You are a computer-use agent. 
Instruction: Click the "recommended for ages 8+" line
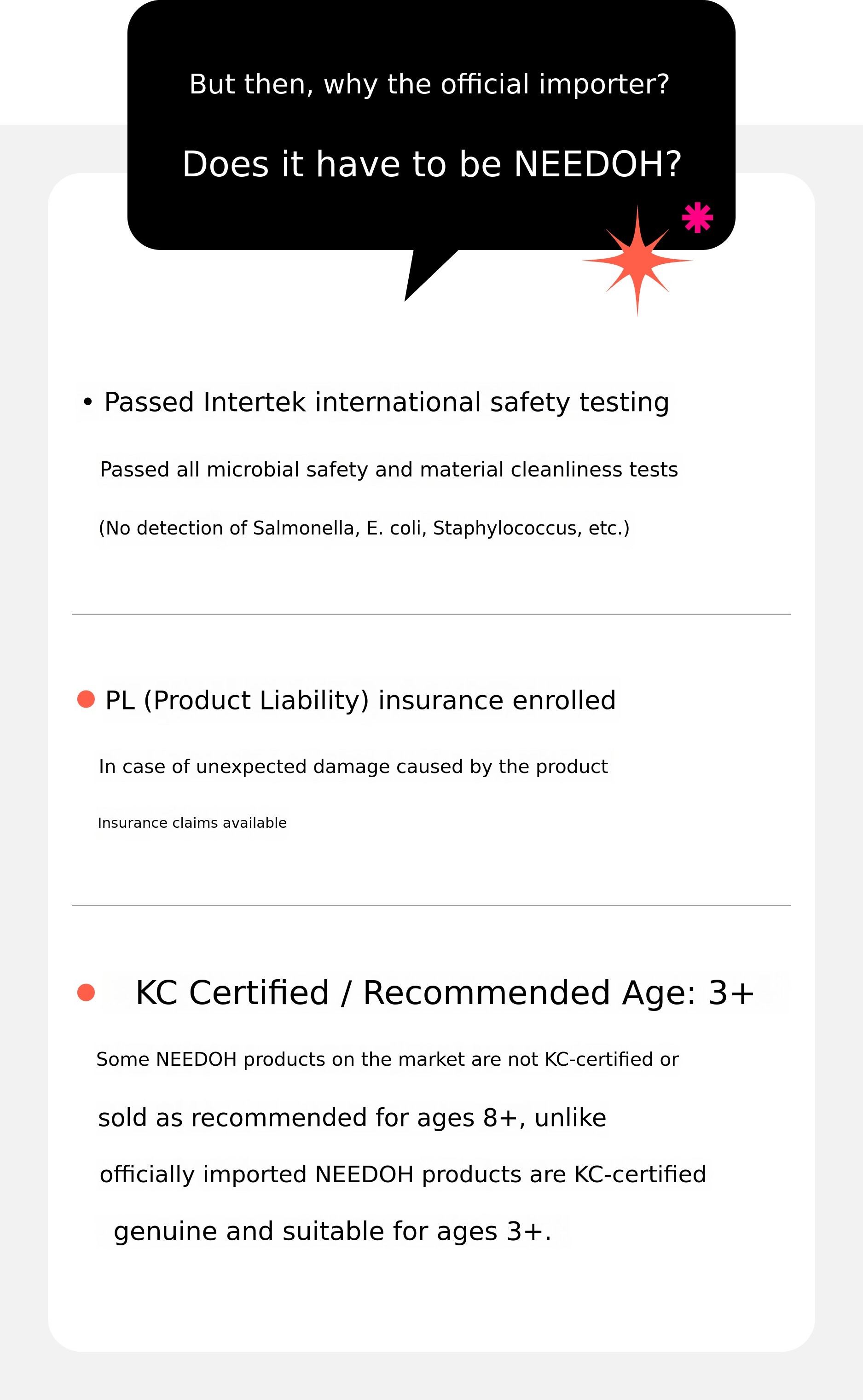click(x=352, y=1117)
